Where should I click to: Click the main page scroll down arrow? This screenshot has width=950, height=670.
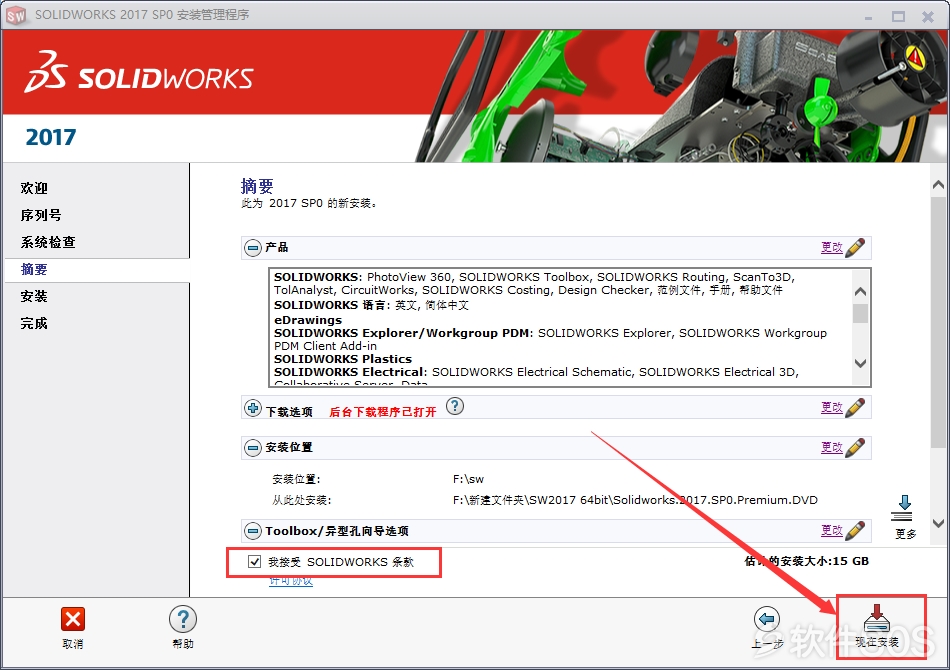[938, 523]
